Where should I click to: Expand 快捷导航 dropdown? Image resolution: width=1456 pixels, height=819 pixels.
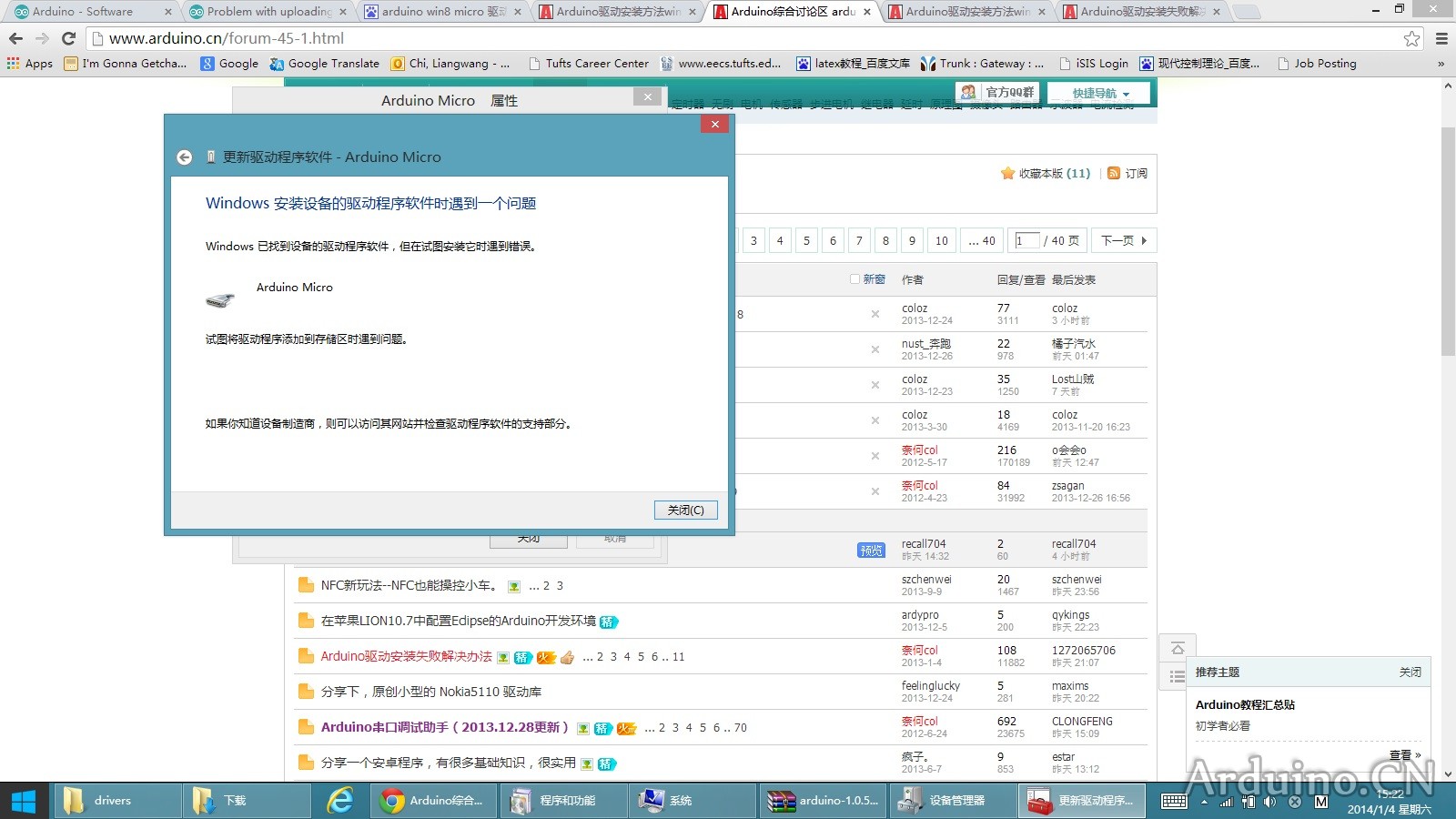point(1099,94)
